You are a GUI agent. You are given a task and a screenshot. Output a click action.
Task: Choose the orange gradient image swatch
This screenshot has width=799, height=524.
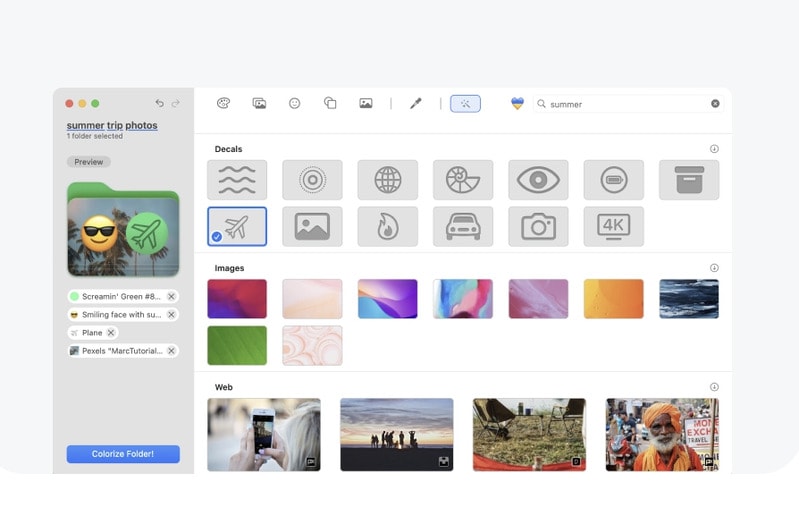(613, 299)
